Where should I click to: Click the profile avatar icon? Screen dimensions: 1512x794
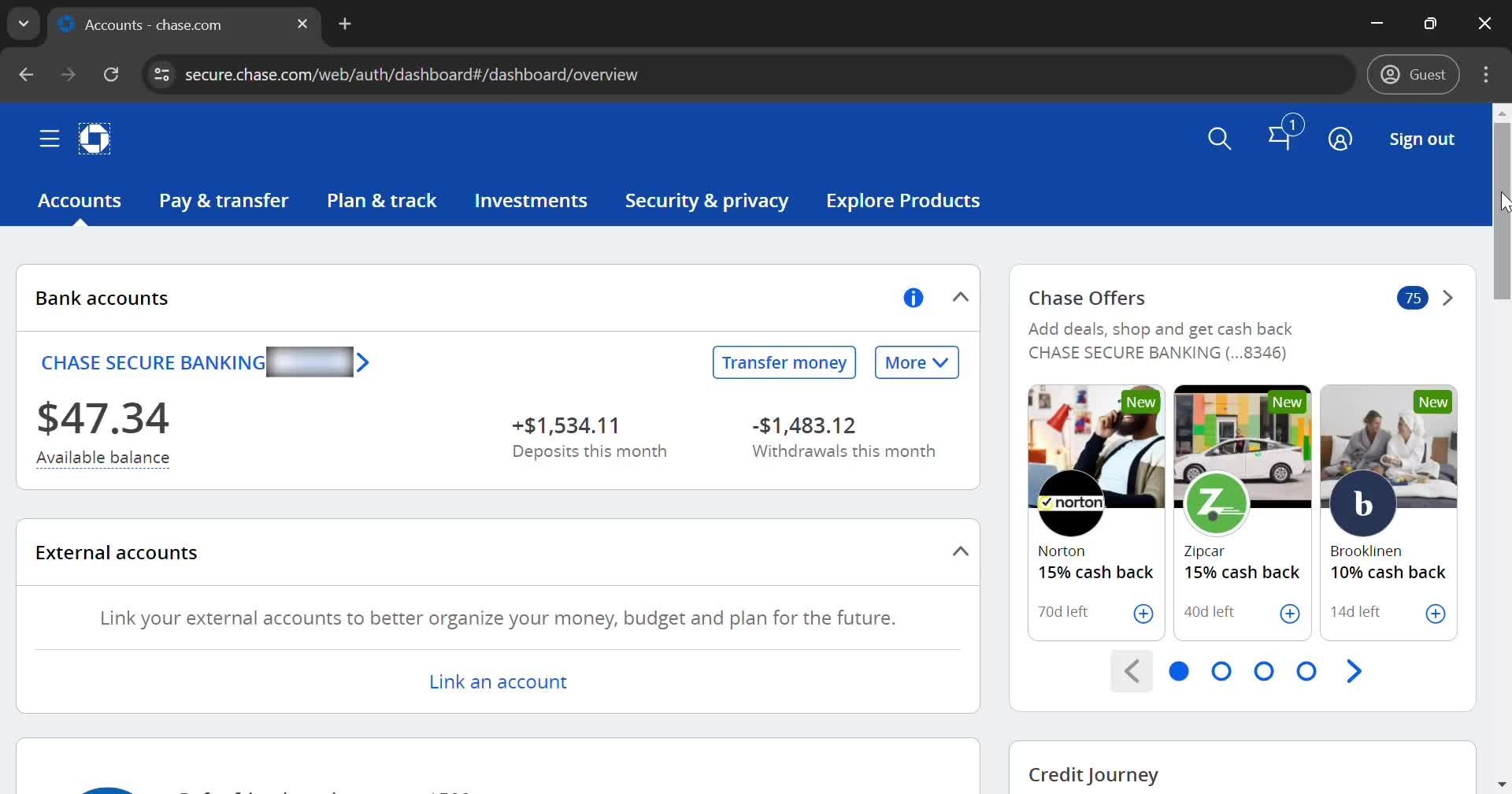coord(1340,139)
